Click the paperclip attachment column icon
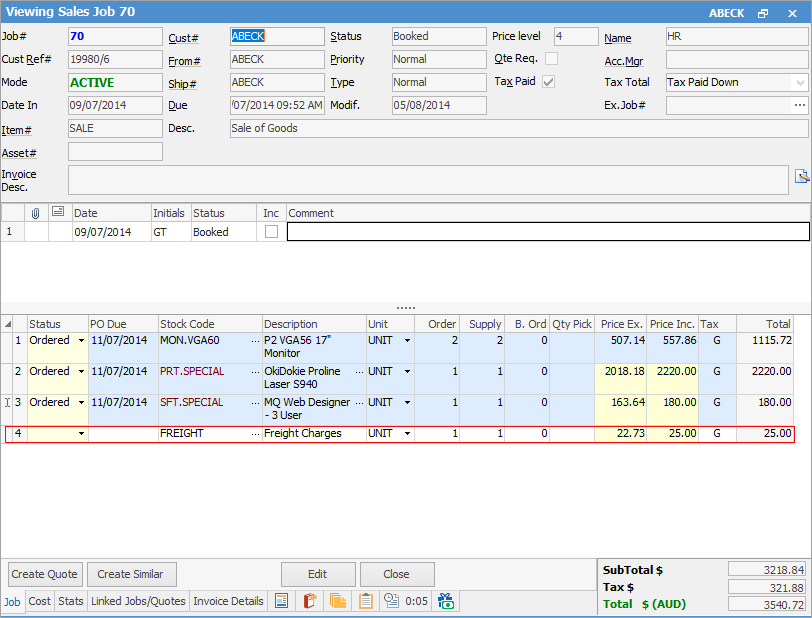812x618 pixels. point(36,213)
